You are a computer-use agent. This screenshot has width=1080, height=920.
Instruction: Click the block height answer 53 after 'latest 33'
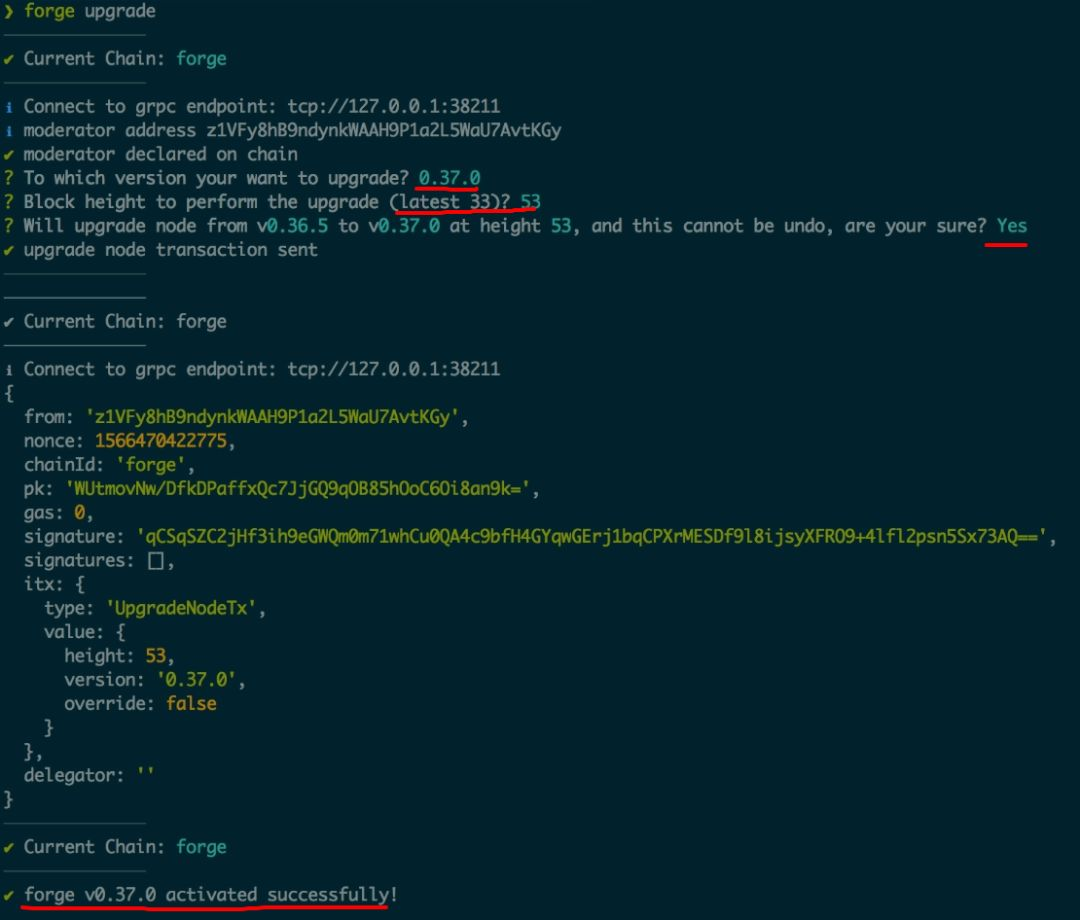coord(530,202)
